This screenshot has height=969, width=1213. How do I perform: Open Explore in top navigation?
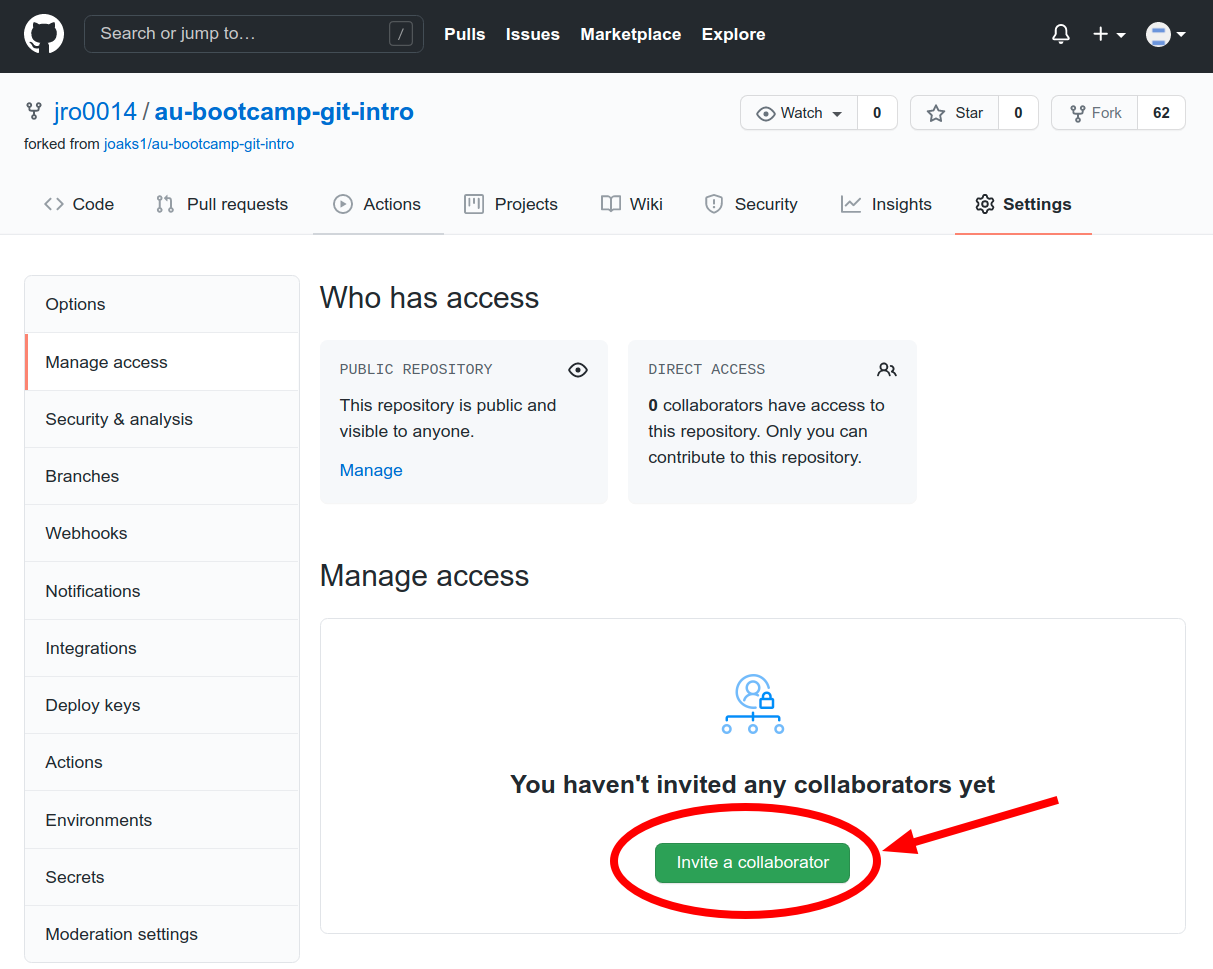click(x=734, y=34)
